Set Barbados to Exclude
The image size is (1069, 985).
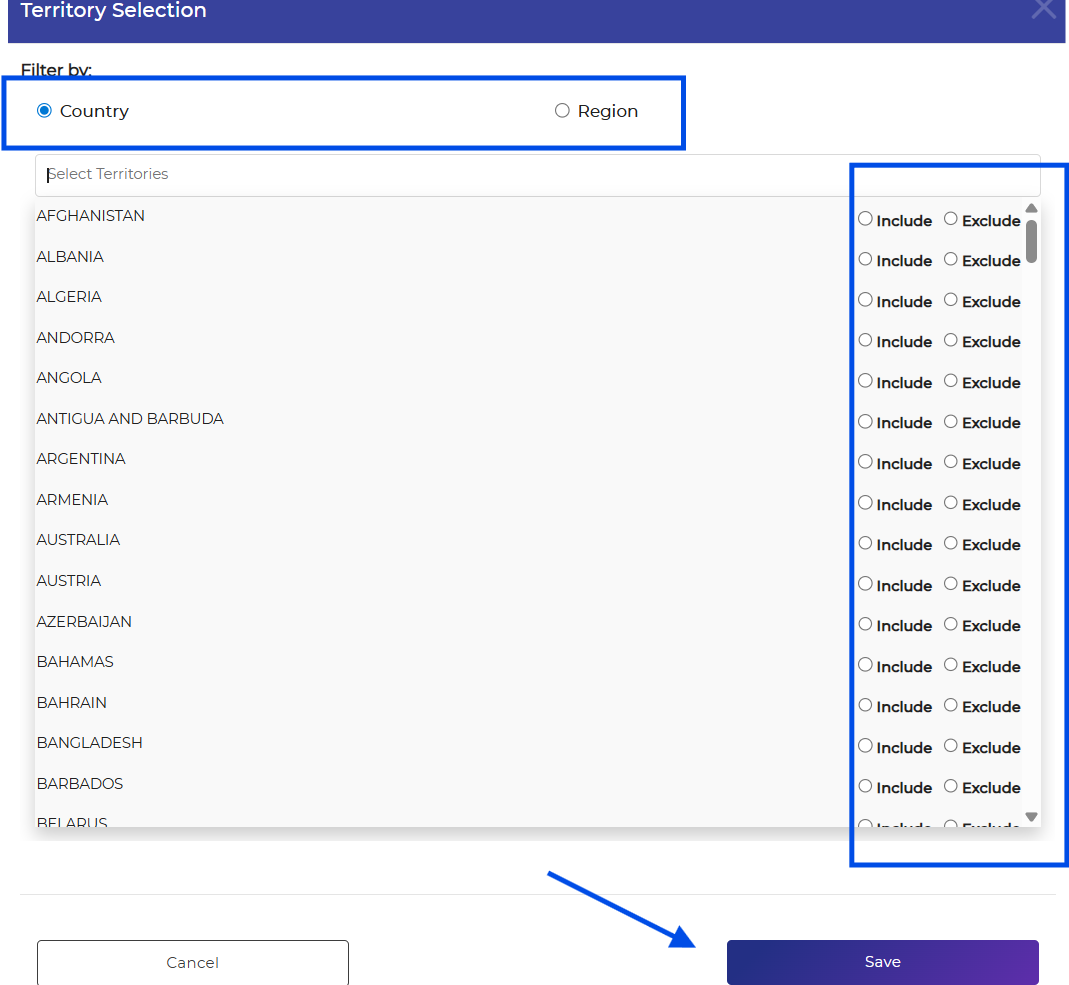pos(951,786)
